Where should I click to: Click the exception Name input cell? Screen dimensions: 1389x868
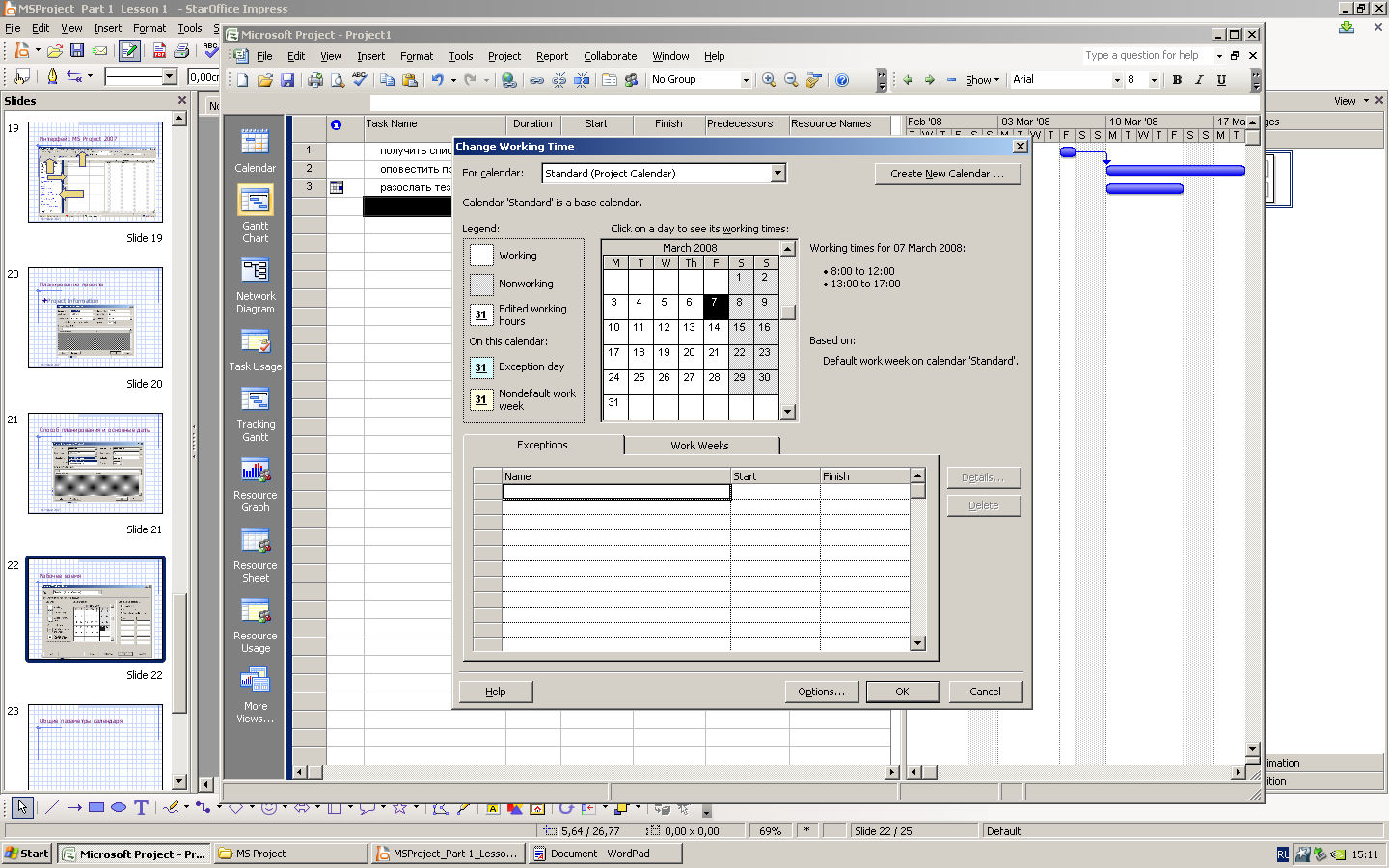(x=615, y=492)
